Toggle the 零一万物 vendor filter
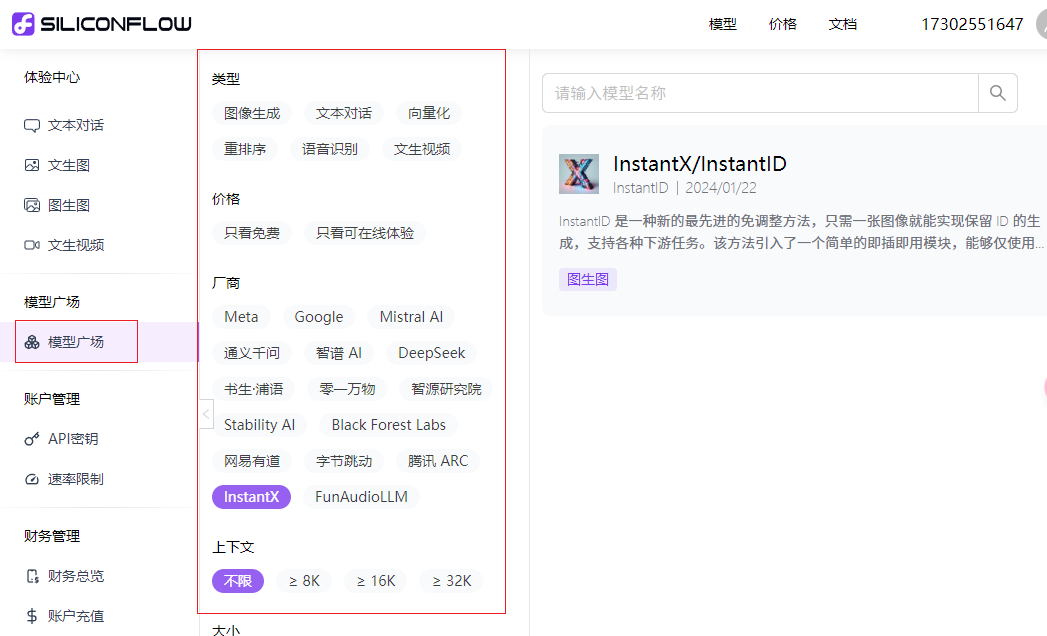 click(347, 389)
